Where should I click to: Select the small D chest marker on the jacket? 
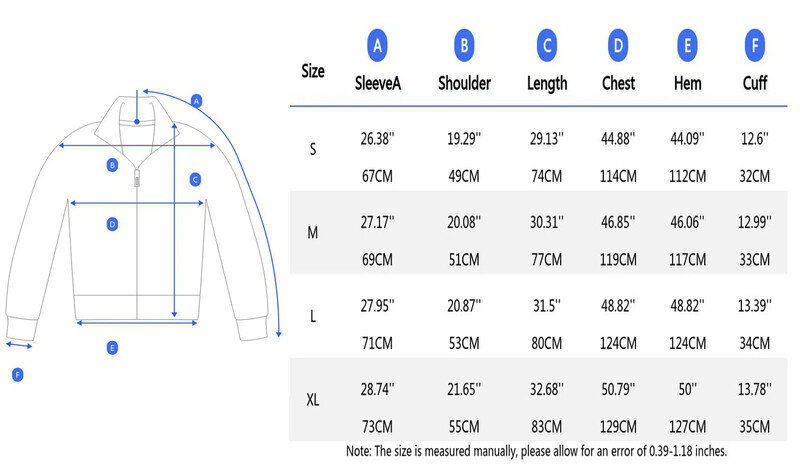(x=112, y=224)
